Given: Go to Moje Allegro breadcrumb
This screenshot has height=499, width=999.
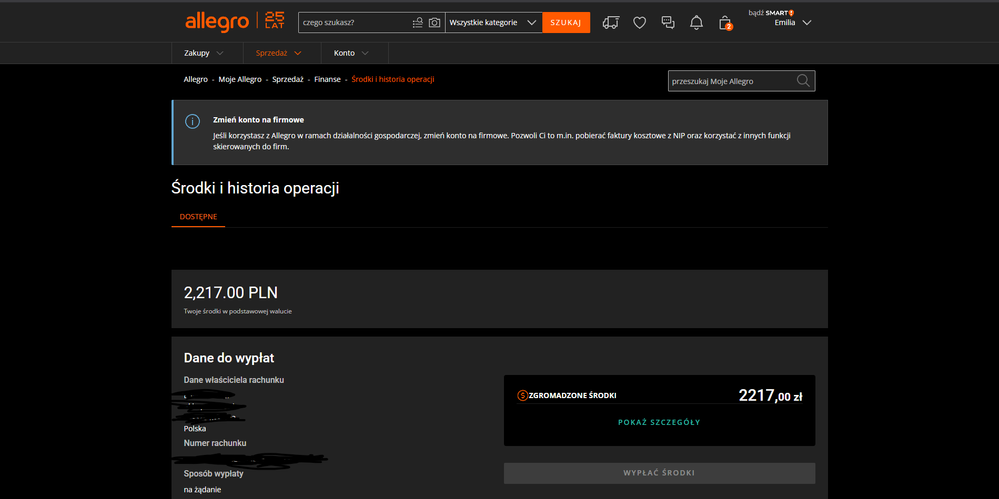Looking at the screenshot, I should coord(240,80).
